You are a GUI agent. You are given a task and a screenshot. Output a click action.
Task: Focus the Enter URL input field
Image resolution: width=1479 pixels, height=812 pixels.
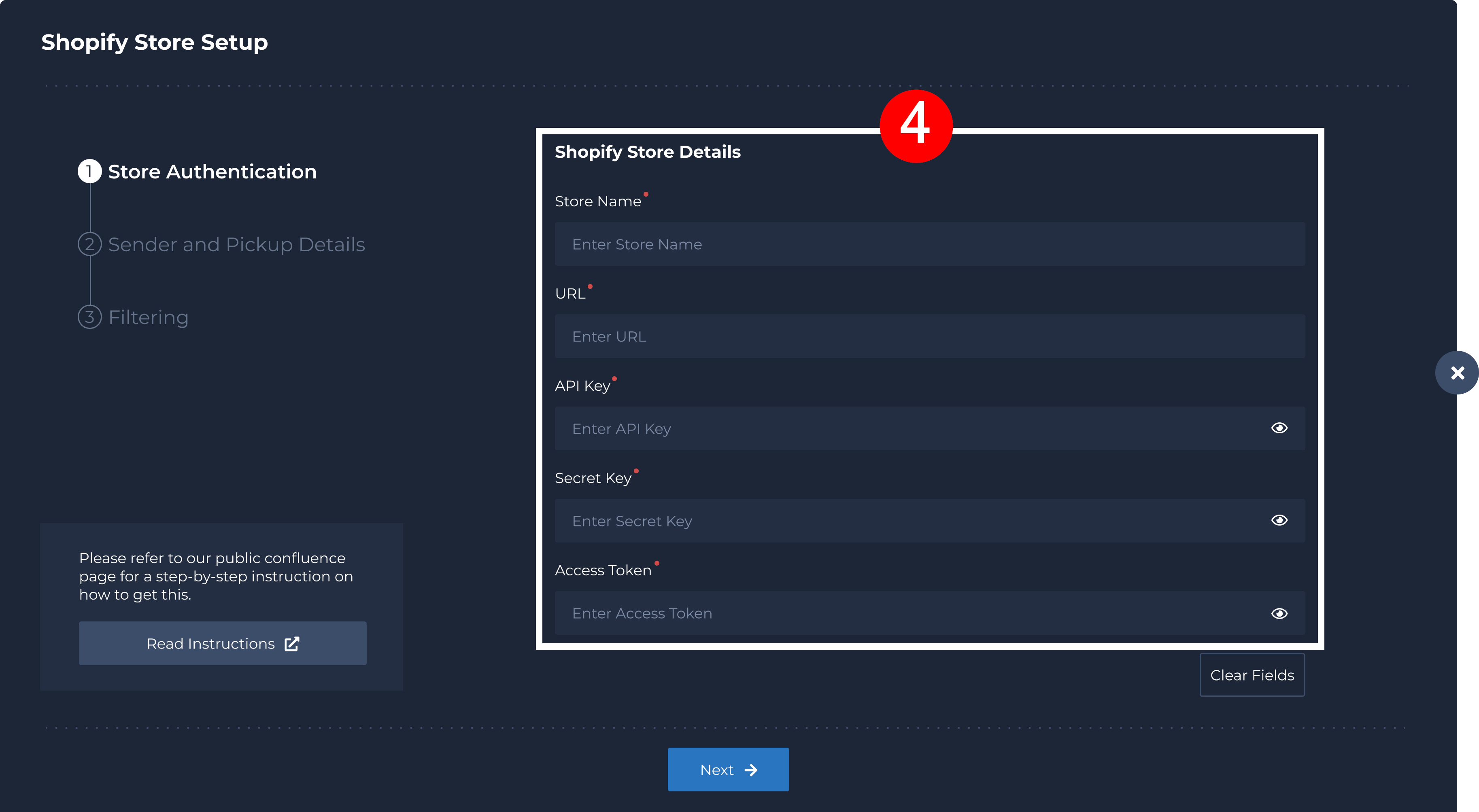point(930,336)
